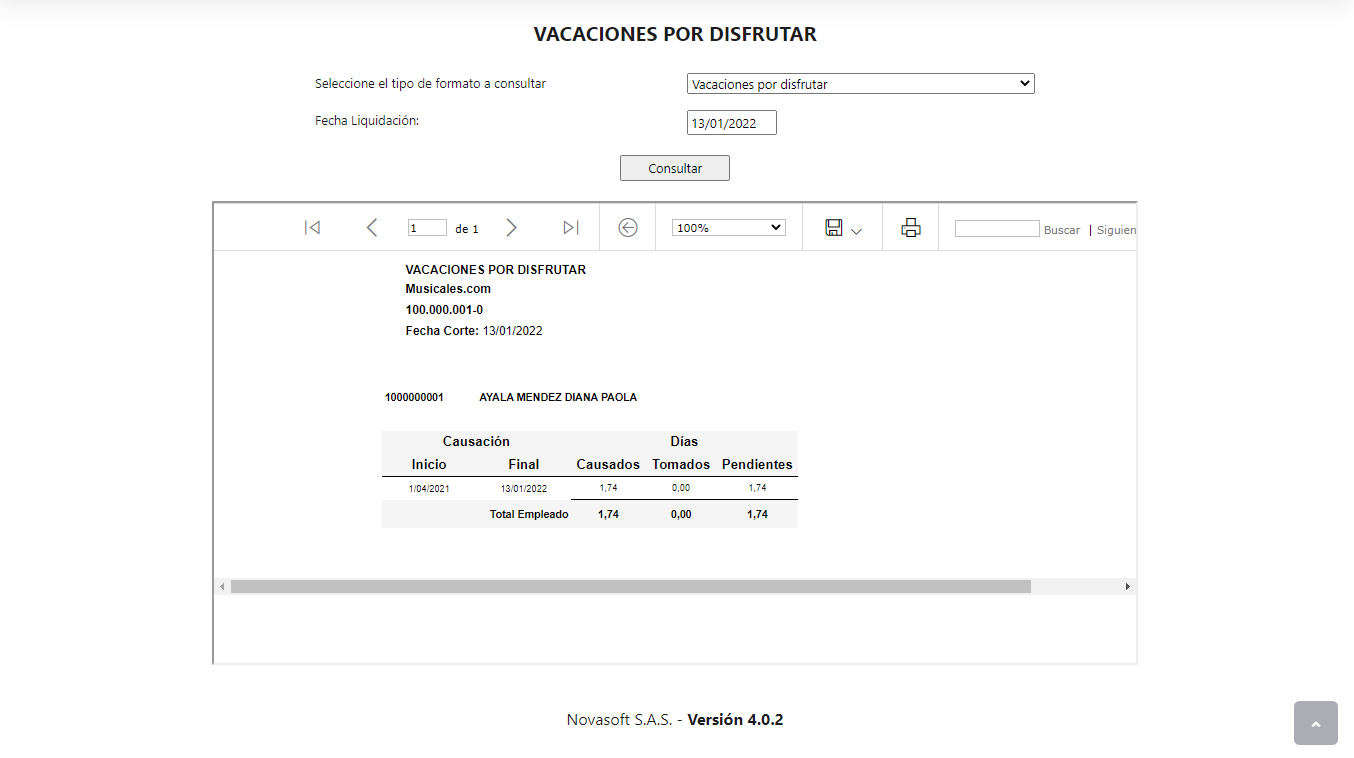Print the vacation report

point(910,227)
